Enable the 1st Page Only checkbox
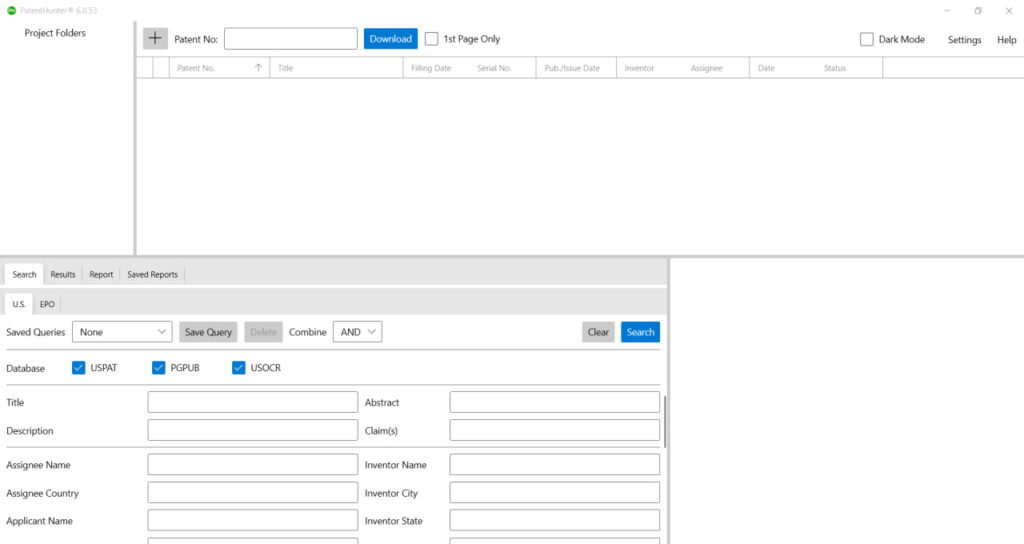This screenshot has width=1024, height=544. (431, 39)
